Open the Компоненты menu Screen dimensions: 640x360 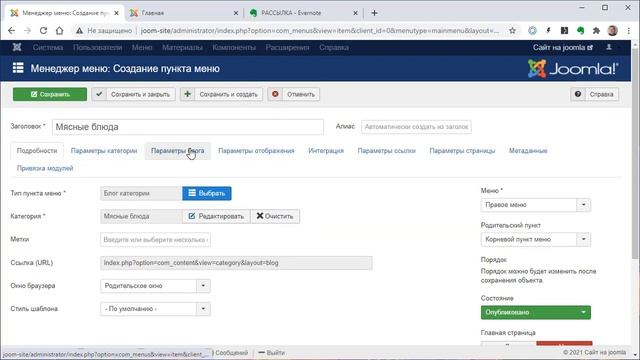pos(234,47)
